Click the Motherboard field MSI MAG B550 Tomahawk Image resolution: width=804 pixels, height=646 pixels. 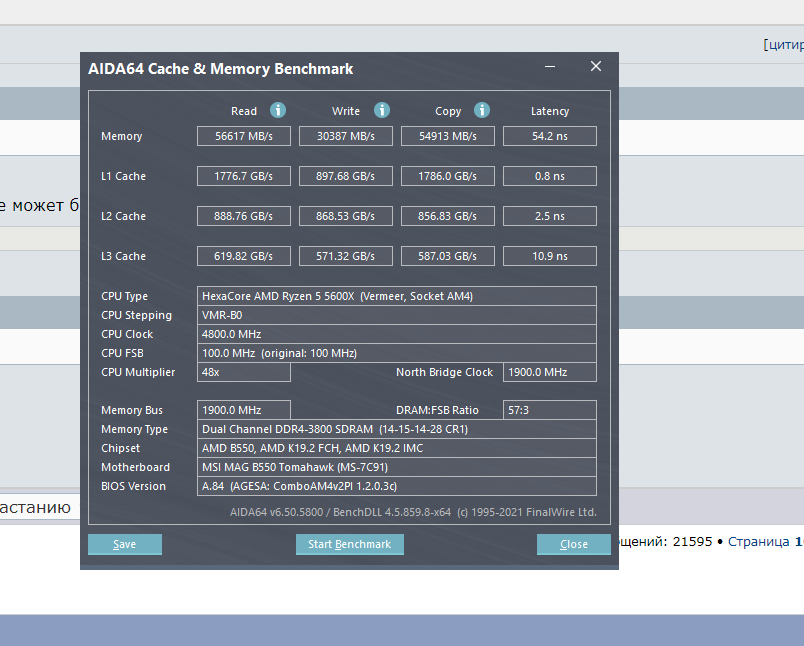(x=397, y=467)
